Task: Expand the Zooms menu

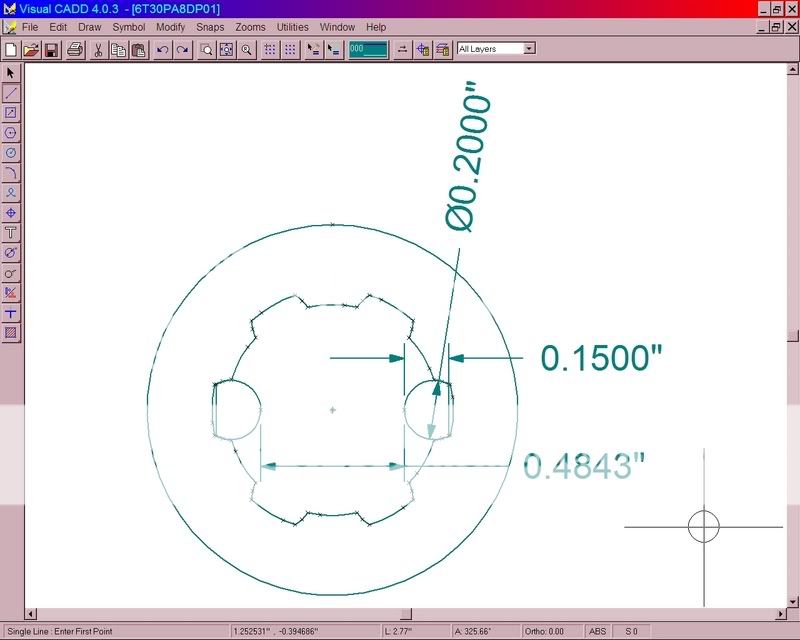Action: point(248,27)
